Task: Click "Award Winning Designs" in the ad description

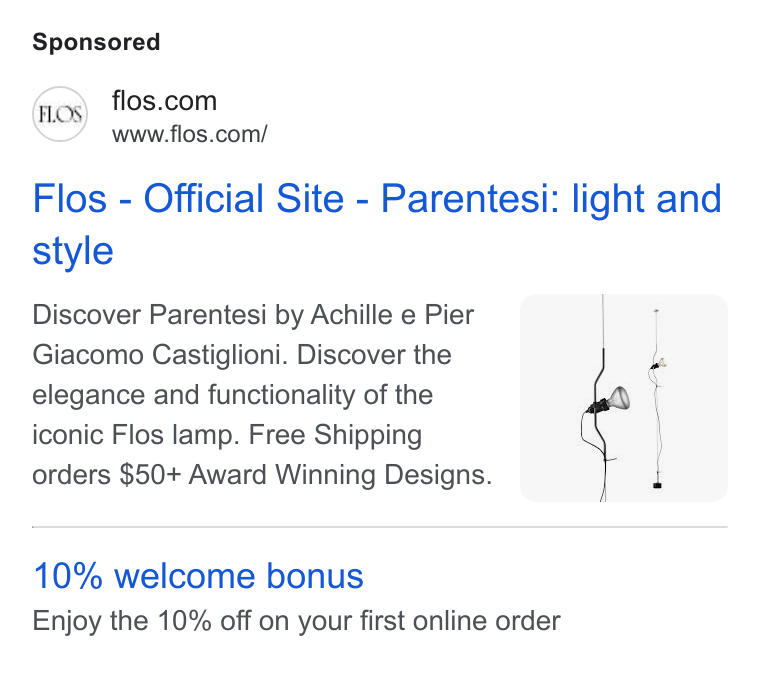Action: coord(340,474)
